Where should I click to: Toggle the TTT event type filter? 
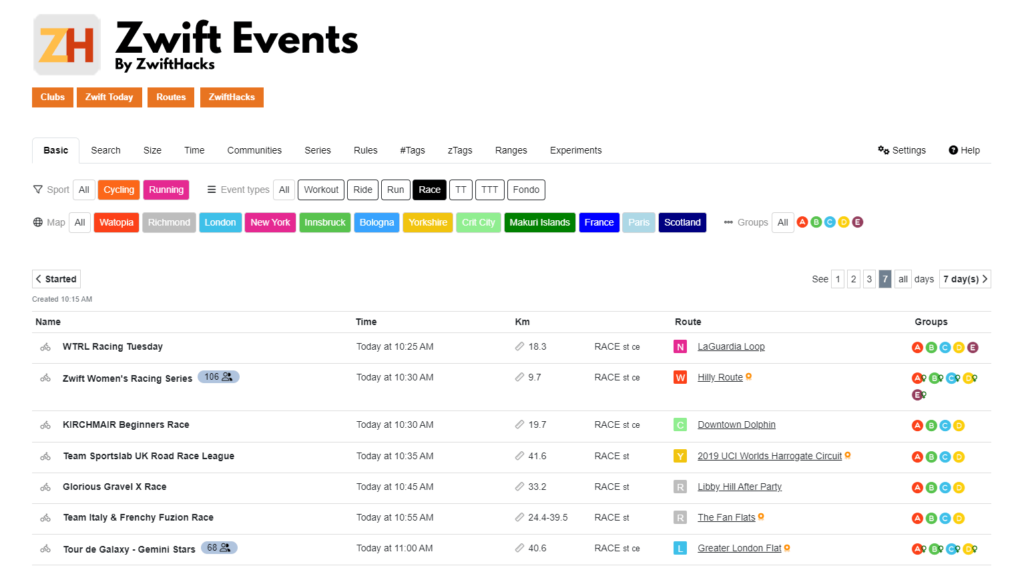[489, 190]
